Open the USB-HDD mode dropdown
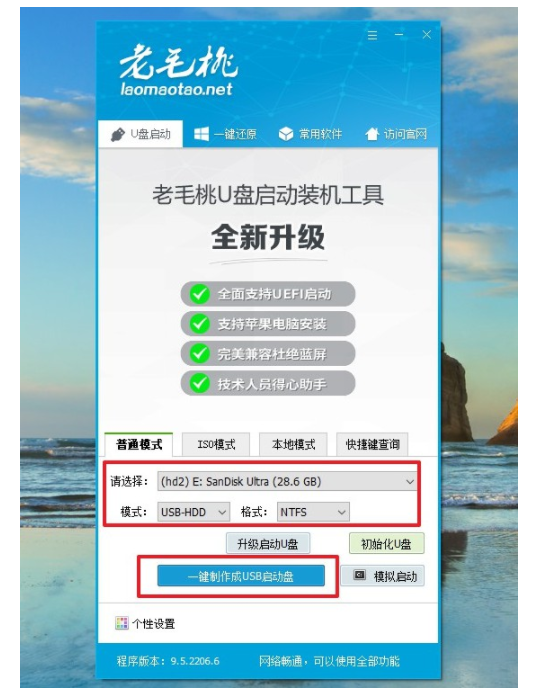535x700 pixels. [193, 512]
